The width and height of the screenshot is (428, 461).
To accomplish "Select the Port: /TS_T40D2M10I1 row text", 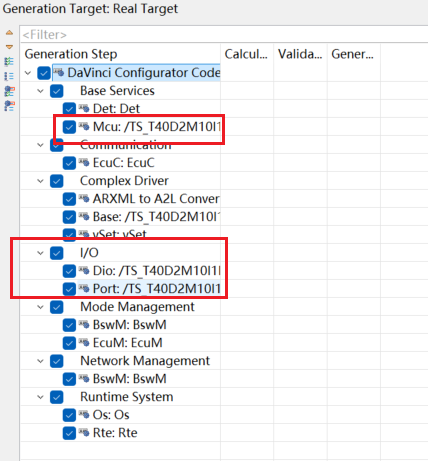I will pos(157,289).
